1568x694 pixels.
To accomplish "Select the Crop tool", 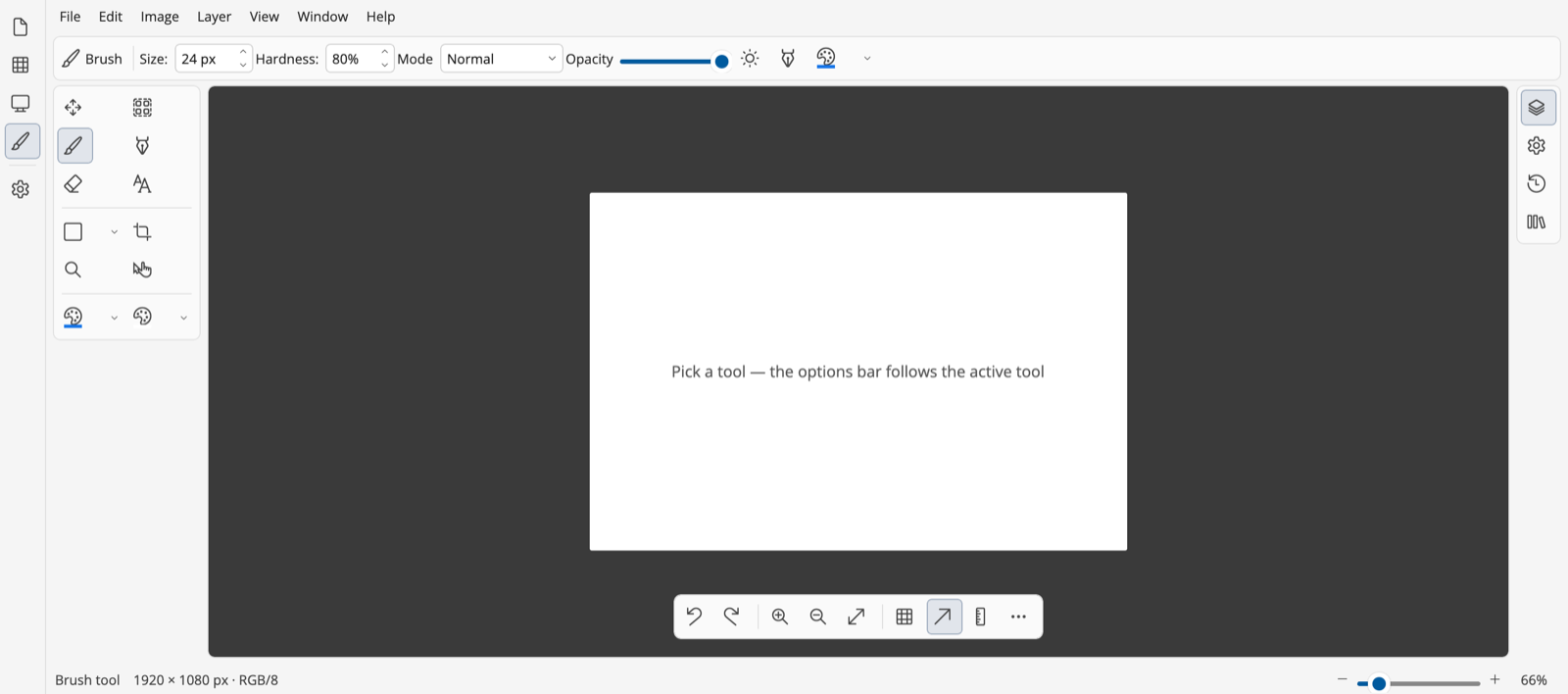I will point(142,232).
